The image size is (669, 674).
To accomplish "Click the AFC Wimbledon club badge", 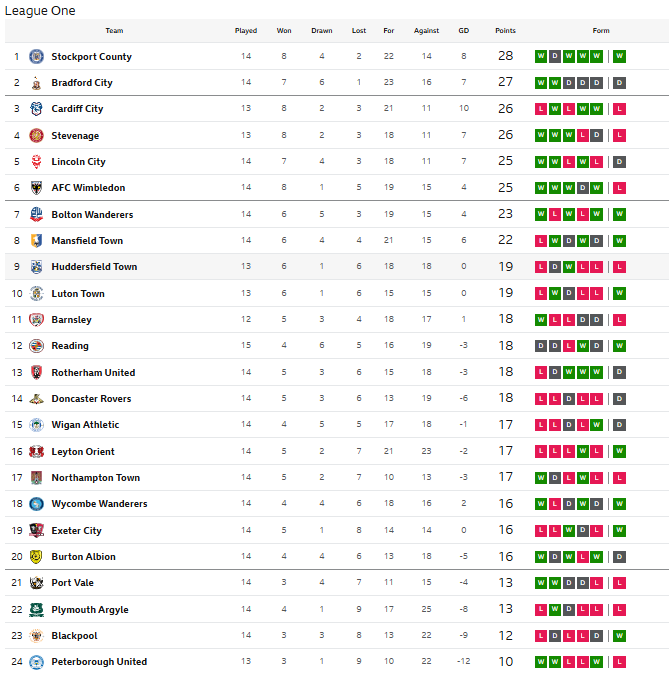I will point(37,188).
